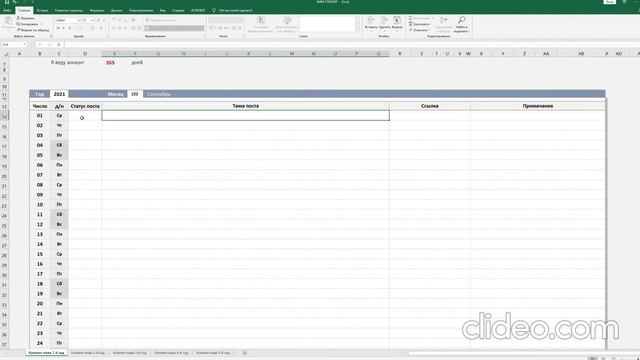The image size is (640, 360).
Task: Open Sort and Filter funnel icon
Action: click(444, 20)
